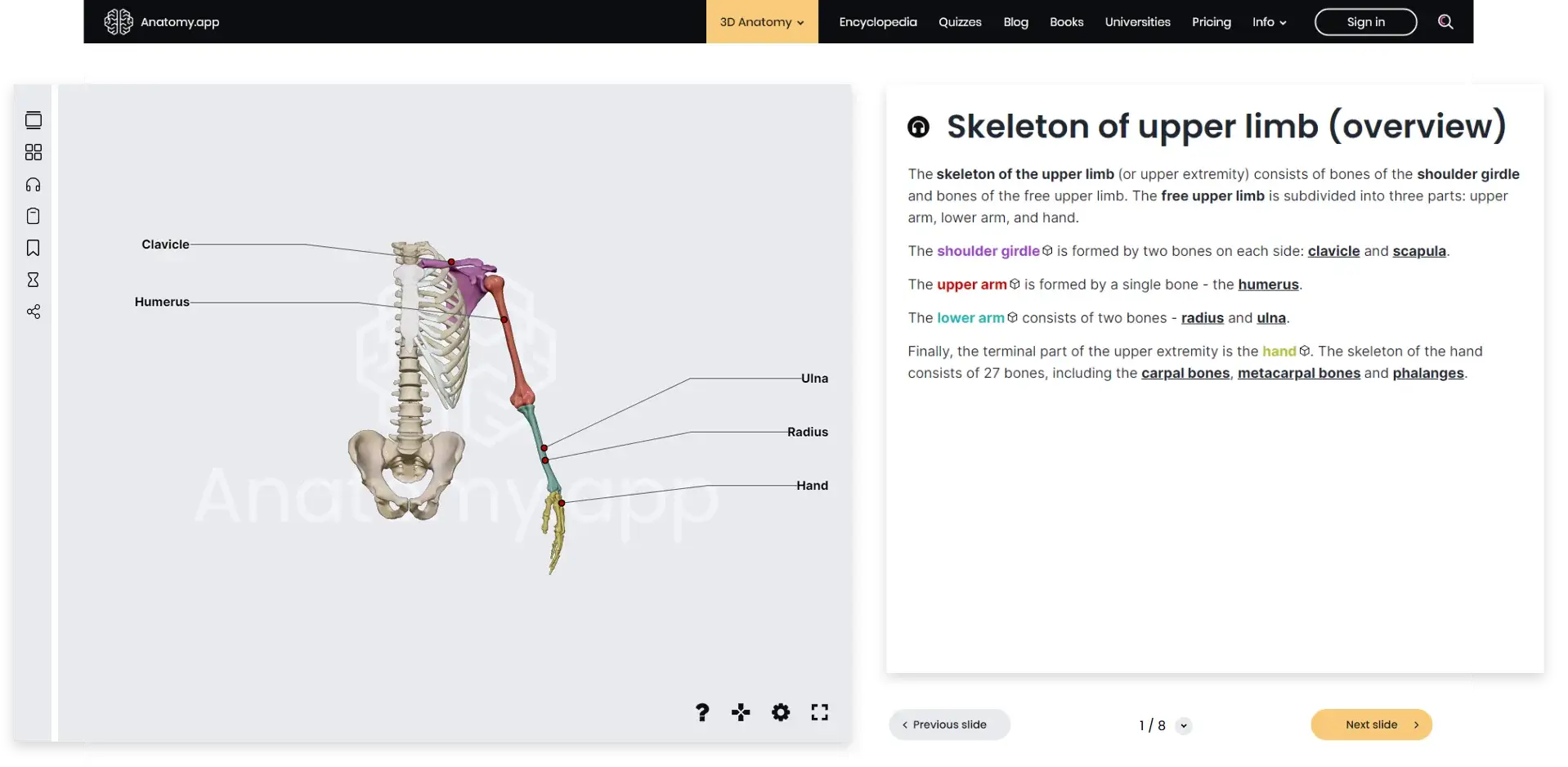This screenshot has width=1568, height=767.
Task: Select the grid overview icon in sidebar
Action: pos(34,152)
